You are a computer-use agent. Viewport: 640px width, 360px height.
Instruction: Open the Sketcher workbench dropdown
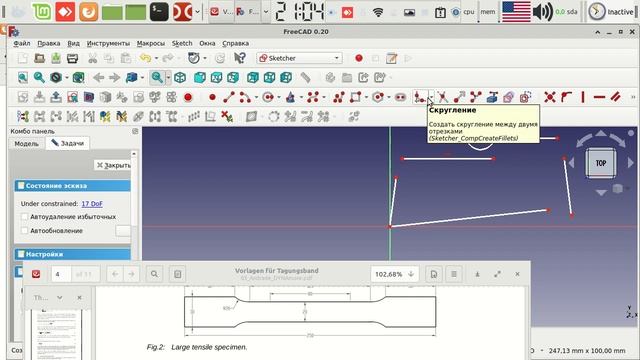click(300, 58)
